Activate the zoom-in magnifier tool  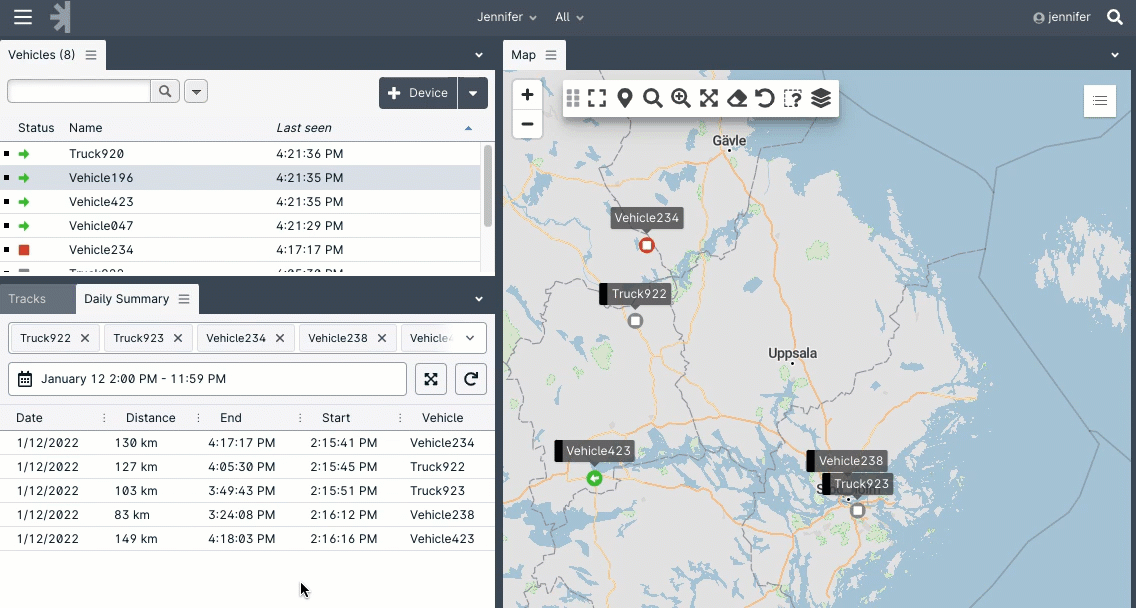coord(681,98)
